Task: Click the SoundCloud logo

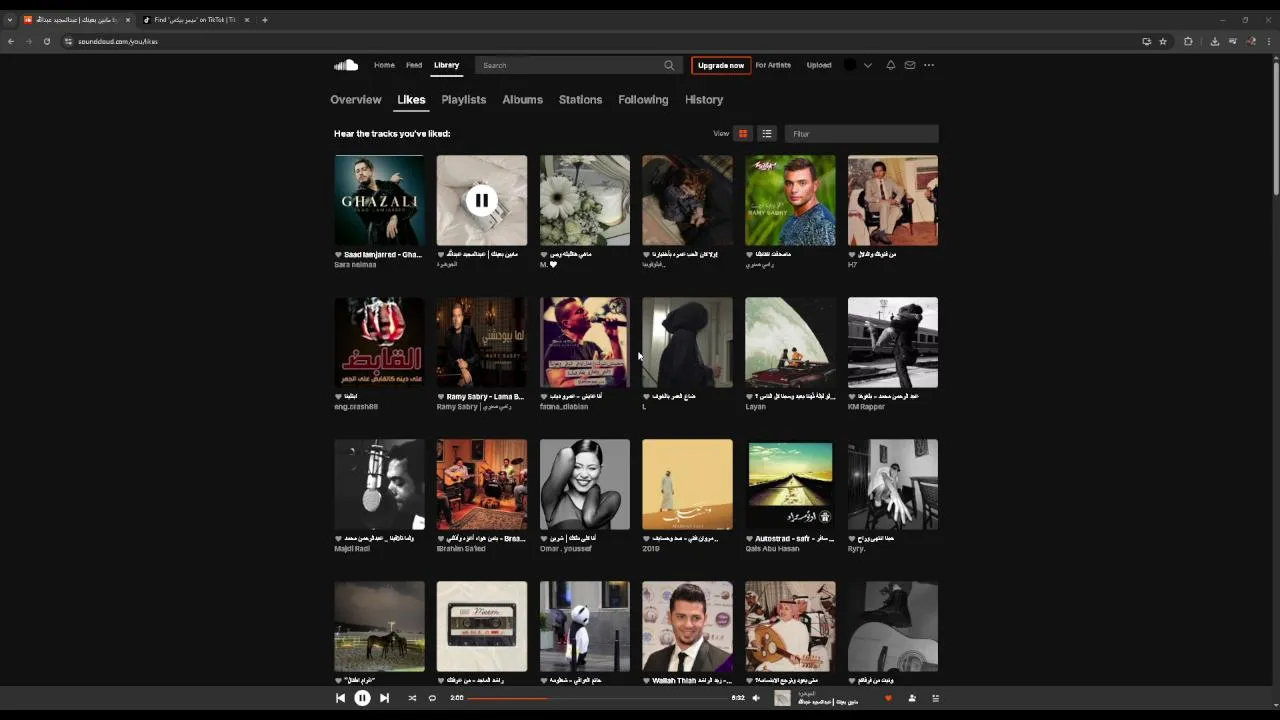Action: click(x=346, y=65)
